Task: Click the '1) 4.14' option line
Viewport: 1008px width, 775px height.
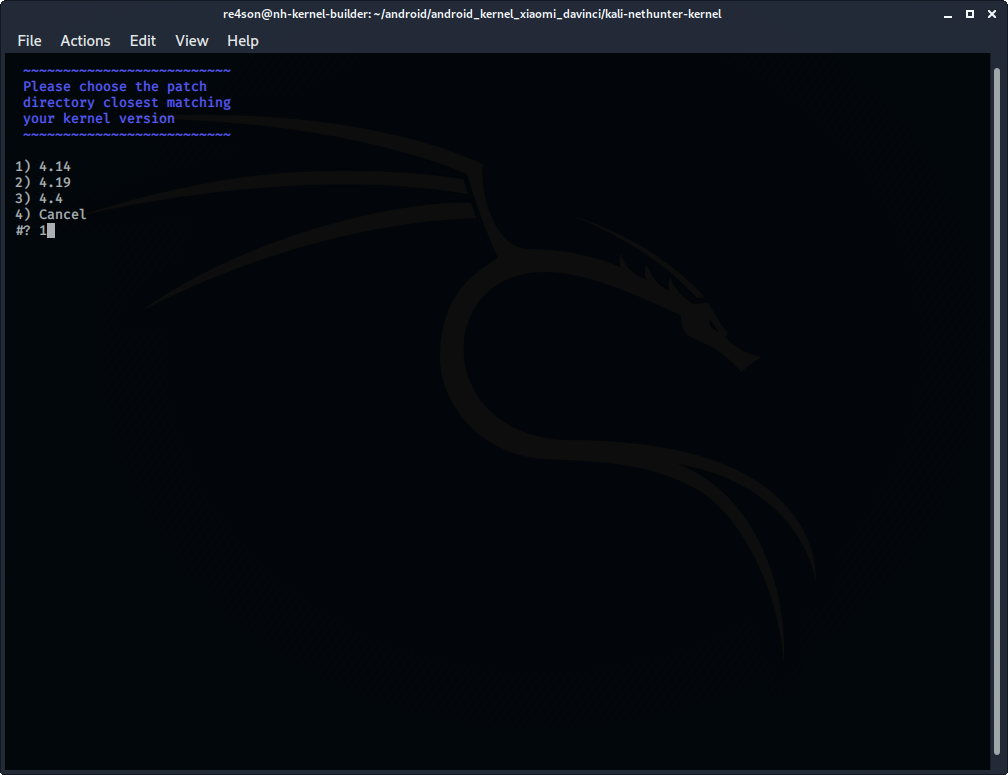Action: tap(43, 167)
